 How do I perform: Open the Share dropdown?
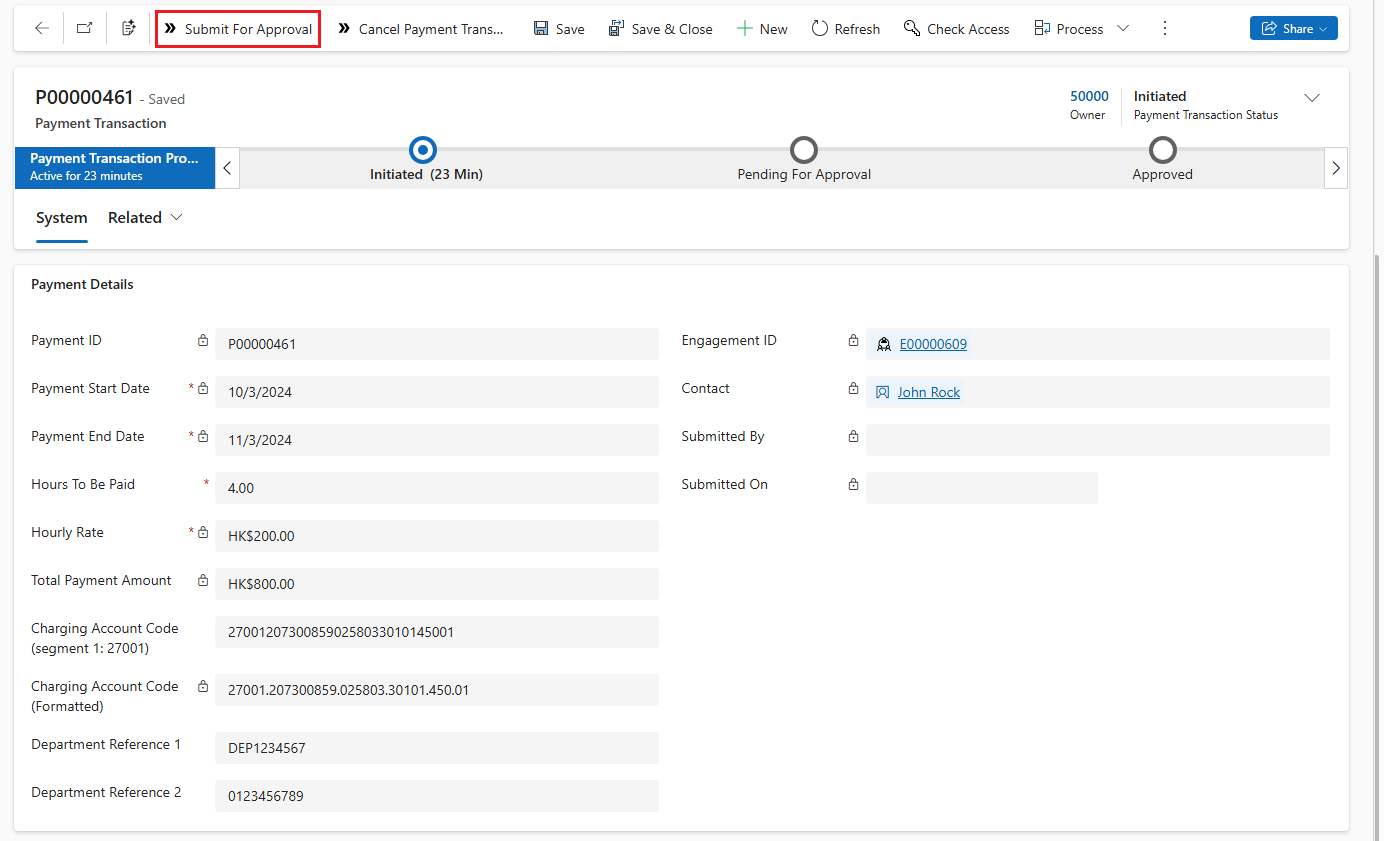[x=1293, y=29]
